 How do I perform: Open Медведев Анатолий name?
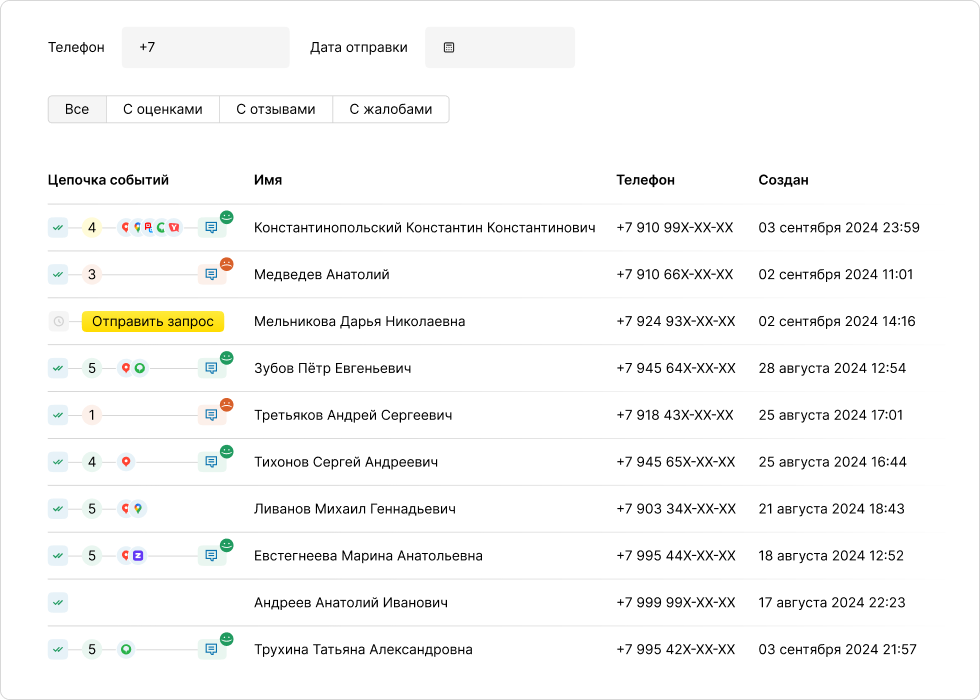321,274
